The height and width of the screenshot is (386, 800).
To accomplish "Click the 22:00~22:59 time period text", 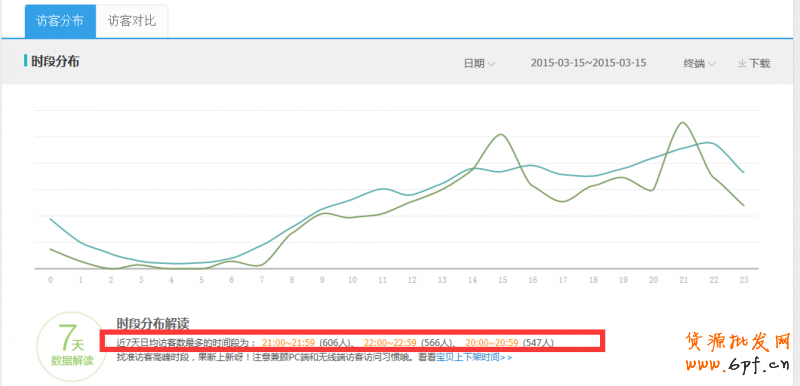I will coord(390,343).
